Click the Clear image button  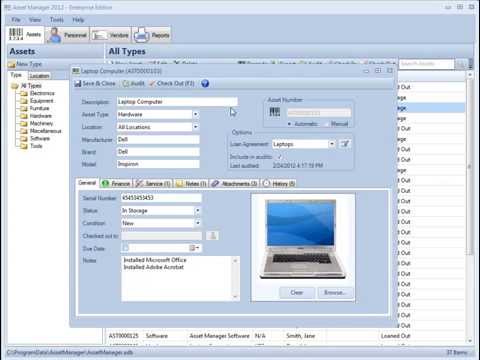(297, 293)
